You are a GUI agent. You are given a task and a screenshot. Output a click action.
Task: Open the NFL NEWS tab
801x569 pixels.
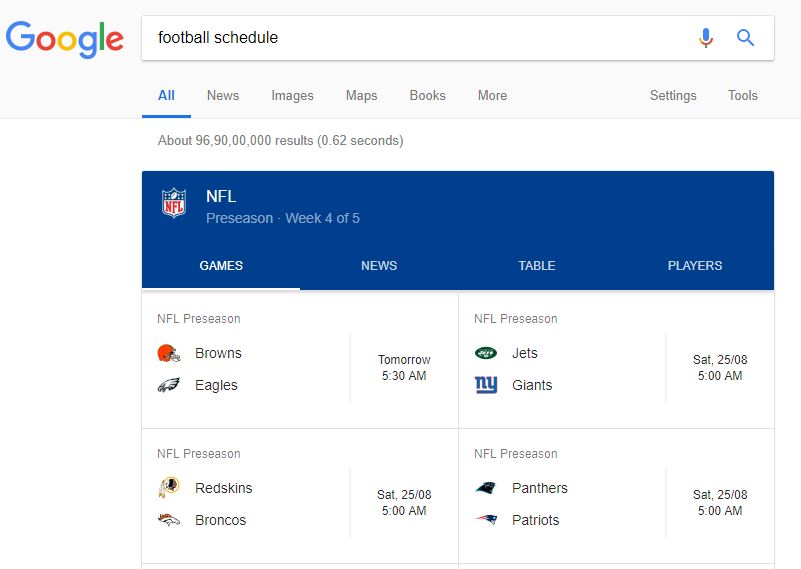[379, 266]
